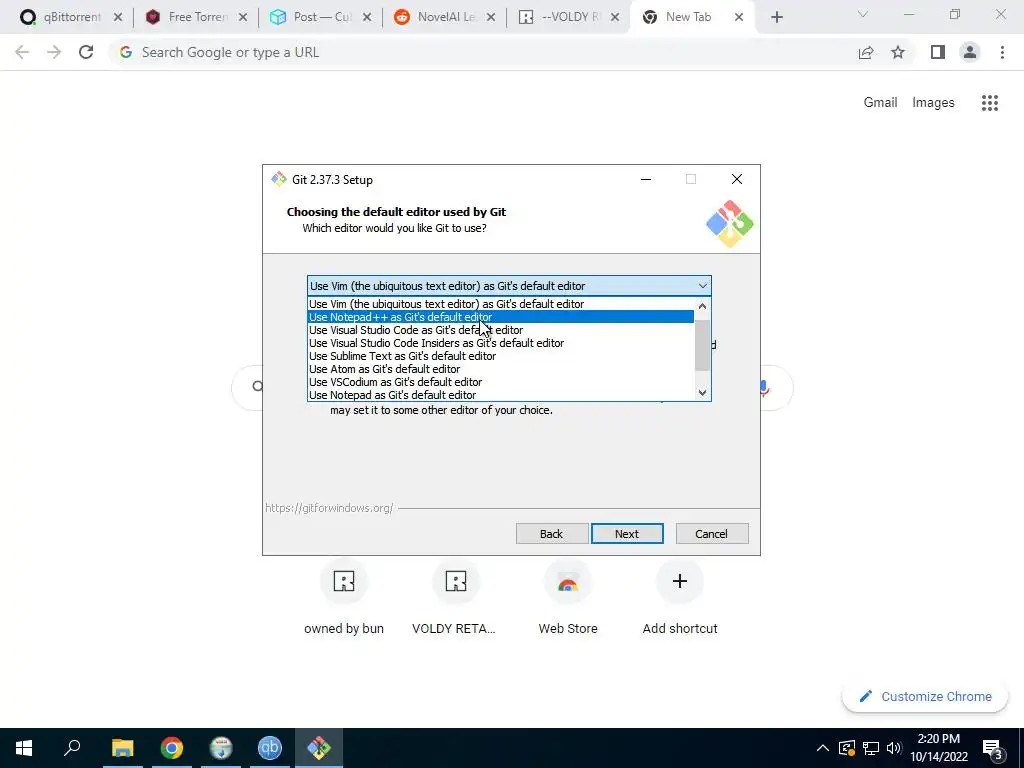Open Chrome three-dot menu
Image resolution: width=1024 pixels, height=768 pixels.
coord(1002,52)
